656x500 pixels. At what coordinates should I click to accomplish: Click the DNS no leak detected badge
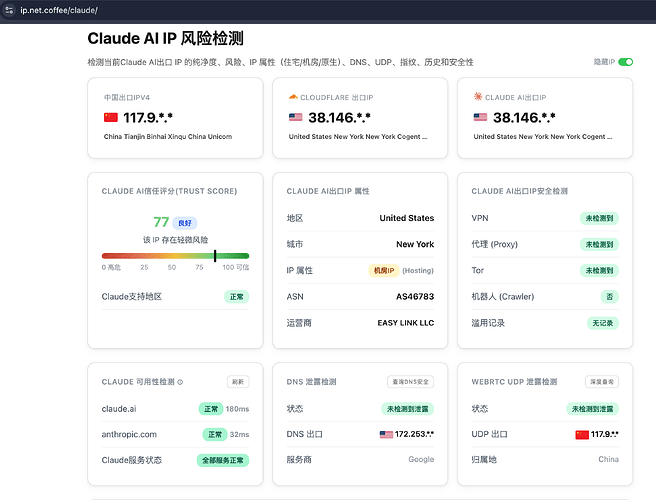[x=407, y=409]
